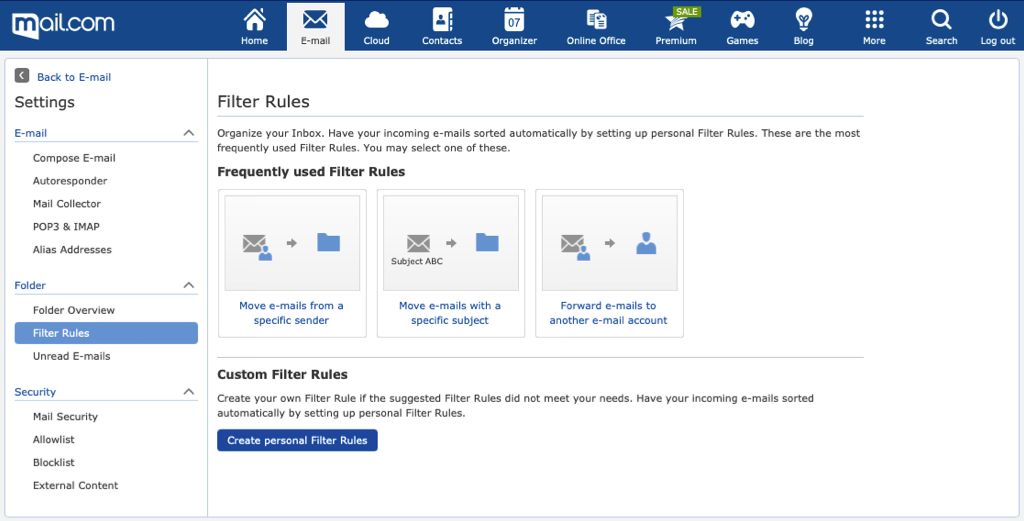1024x521 pixels.
Task: Open the Home house icon
Action: (254, 20)
